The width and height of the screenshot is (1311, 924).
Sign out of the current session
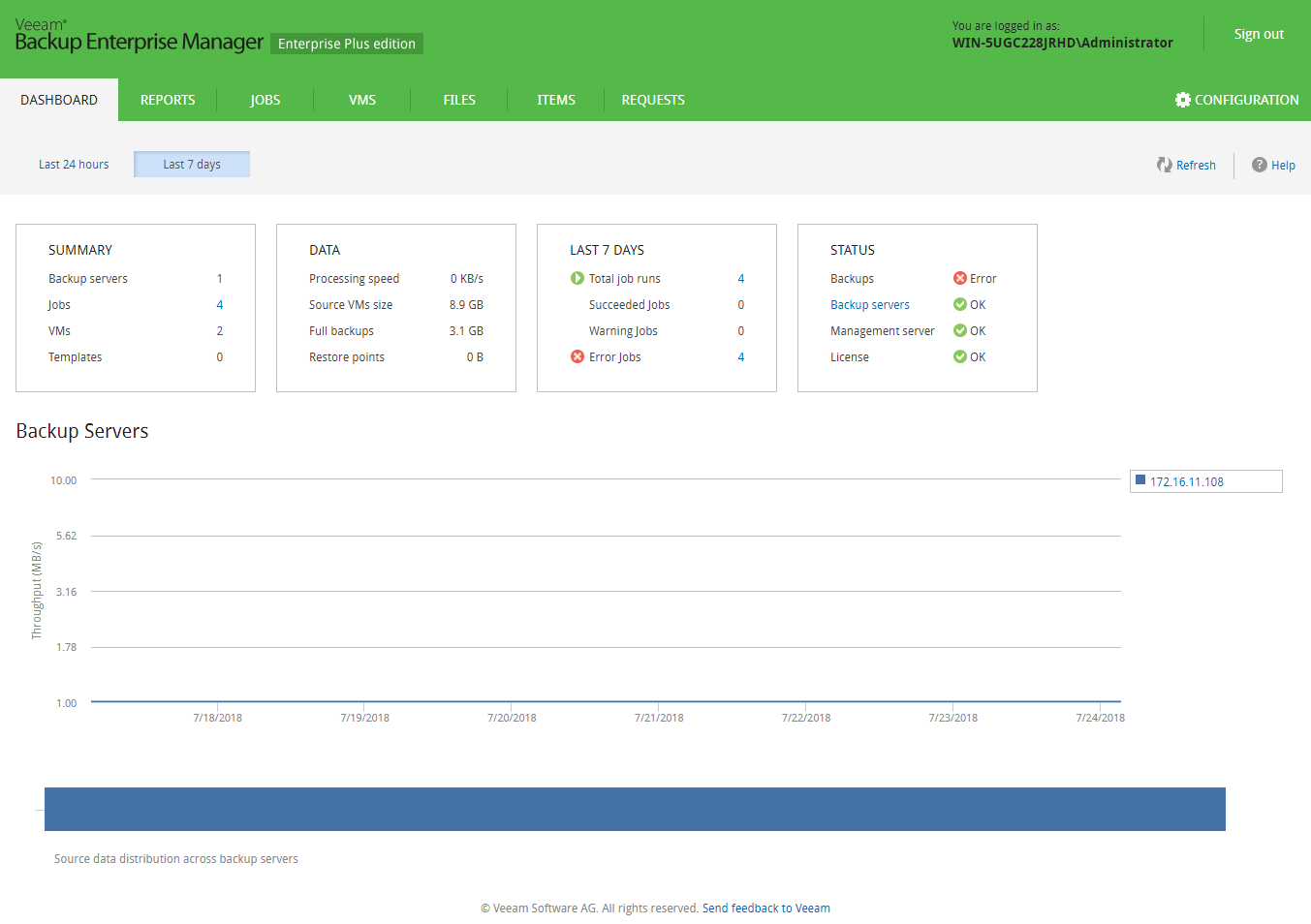(1258, 34)
